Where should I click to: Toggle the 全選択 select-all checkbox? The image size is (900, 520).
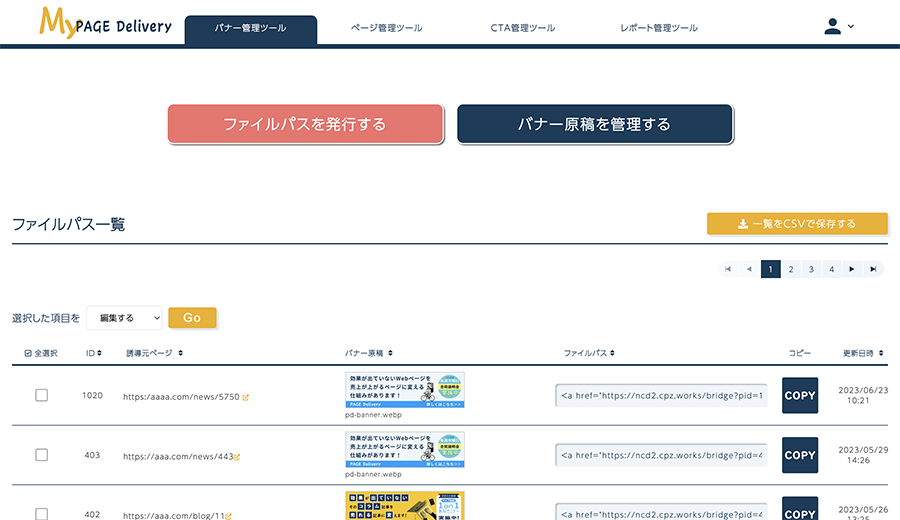[27, 353]
